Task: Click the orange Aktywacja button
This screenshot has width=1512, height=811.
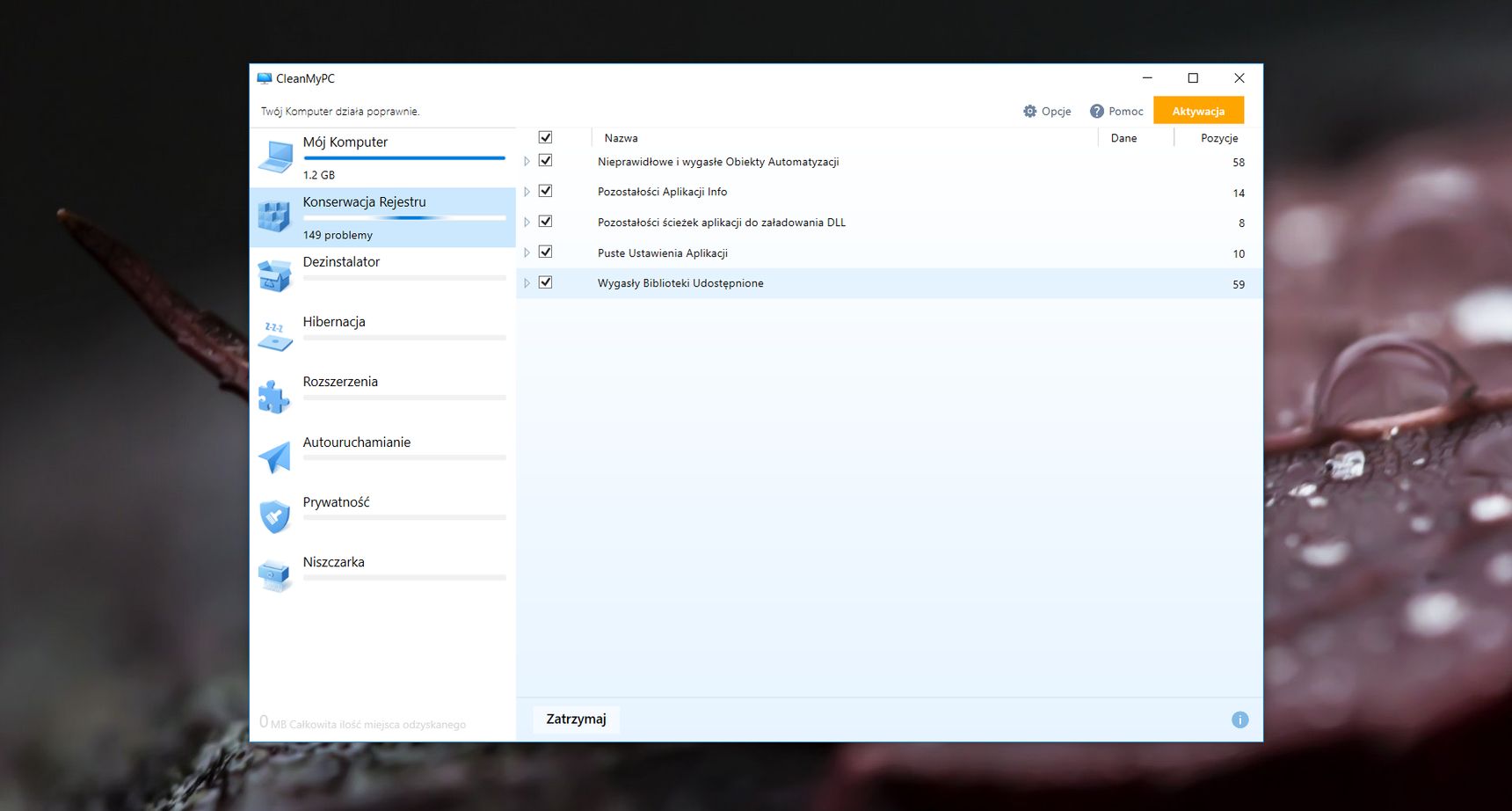Action: pos(1198,111)
